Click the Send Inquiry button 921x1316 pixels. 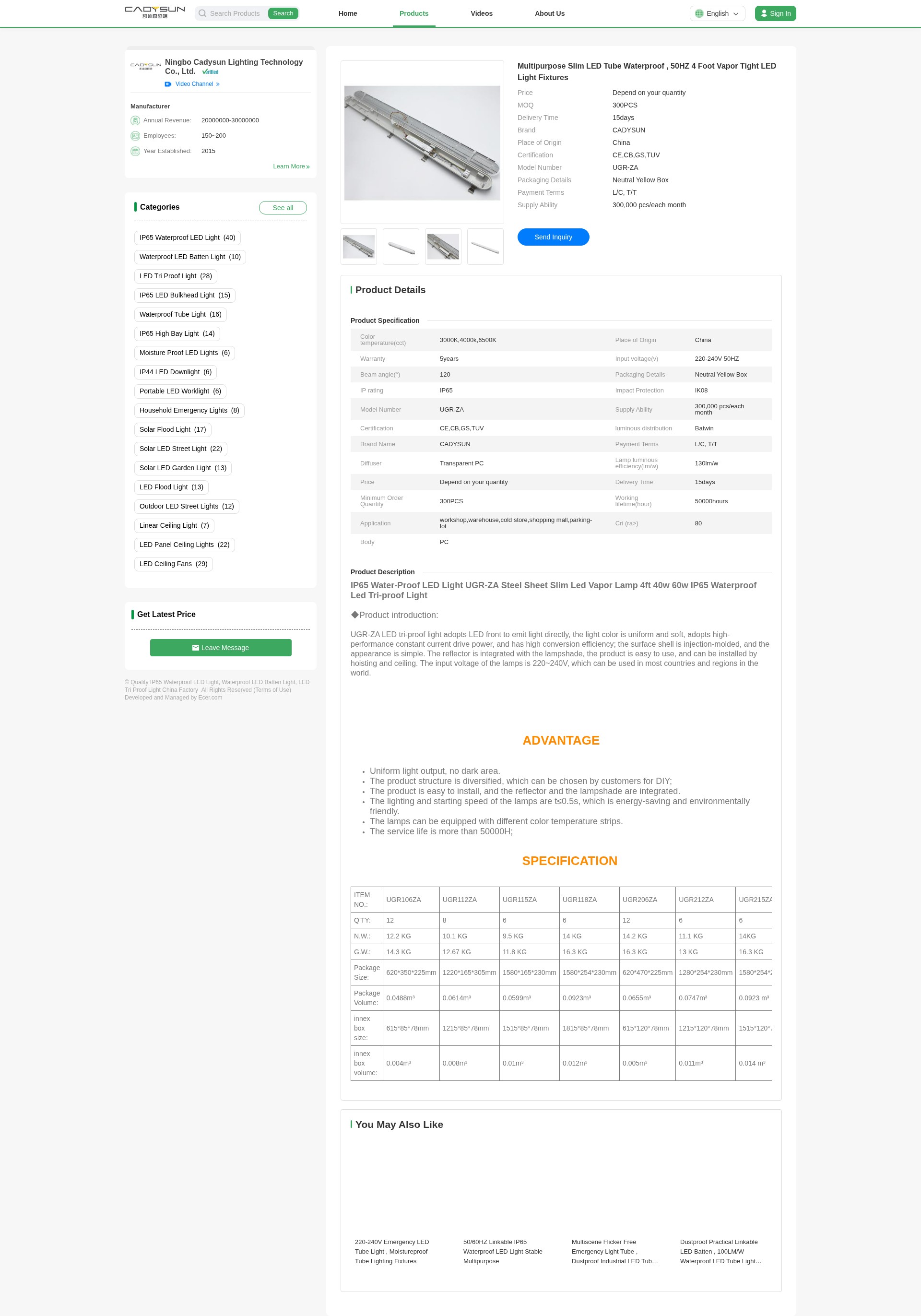(x=553, y=237)
